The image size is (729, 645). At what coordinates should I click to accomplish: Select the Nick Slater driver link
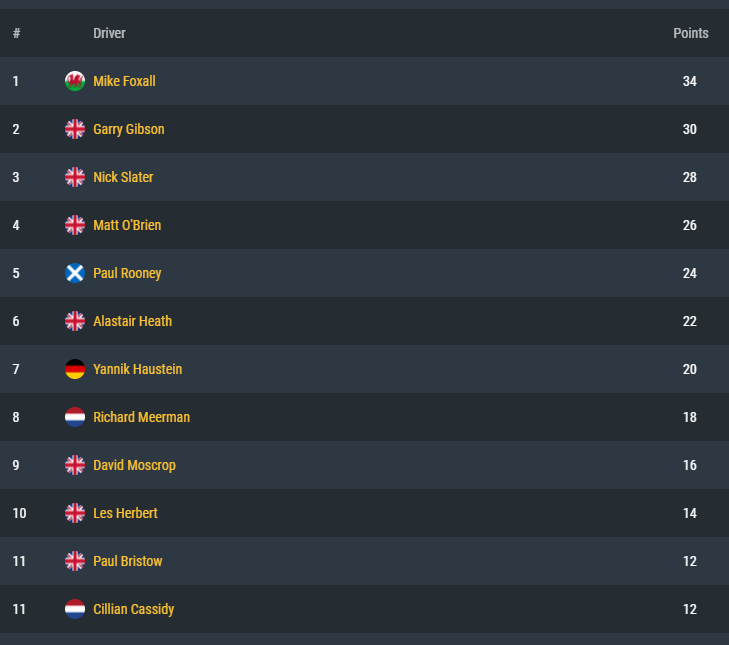point(123,177)
